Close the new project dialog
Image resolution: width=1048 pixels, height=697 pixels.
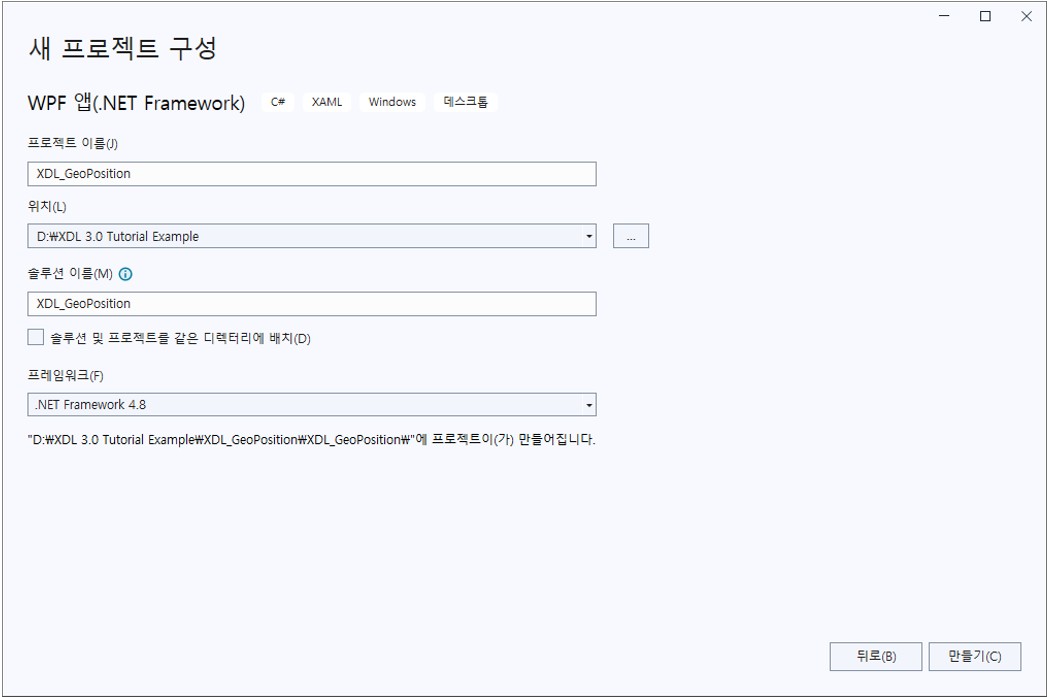pyautogui.click(x=1027, y=16)
